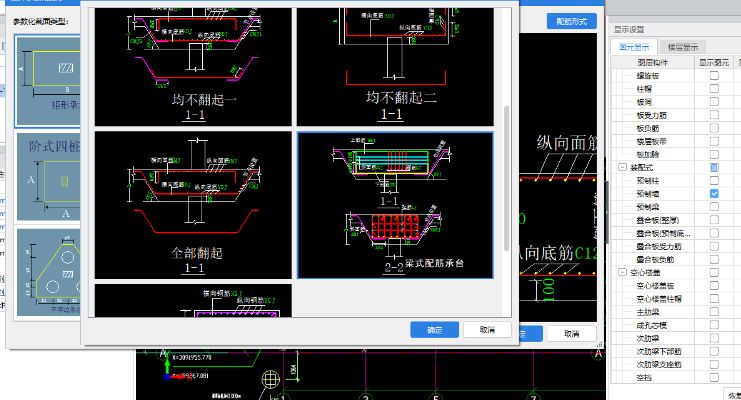Screen dimensions: 741x400
Task: Select the 预制梁 row label
Action: (x=647, y=207)
